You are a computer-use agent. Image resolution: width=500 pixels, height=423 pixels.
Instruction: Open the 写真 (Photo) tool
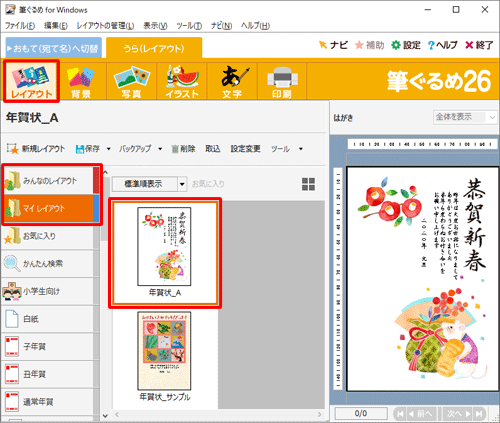131,82
